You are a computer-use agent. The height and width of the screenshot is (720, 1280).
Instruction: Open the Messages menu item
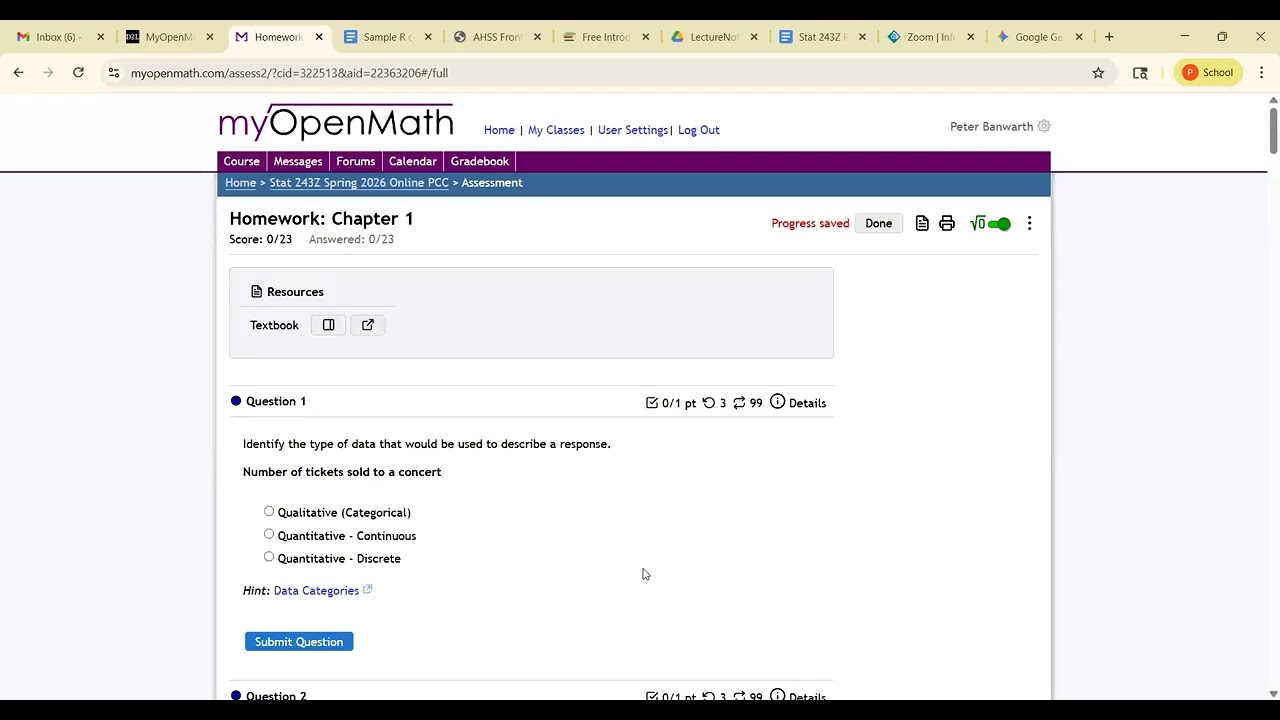tap(298, 161)
